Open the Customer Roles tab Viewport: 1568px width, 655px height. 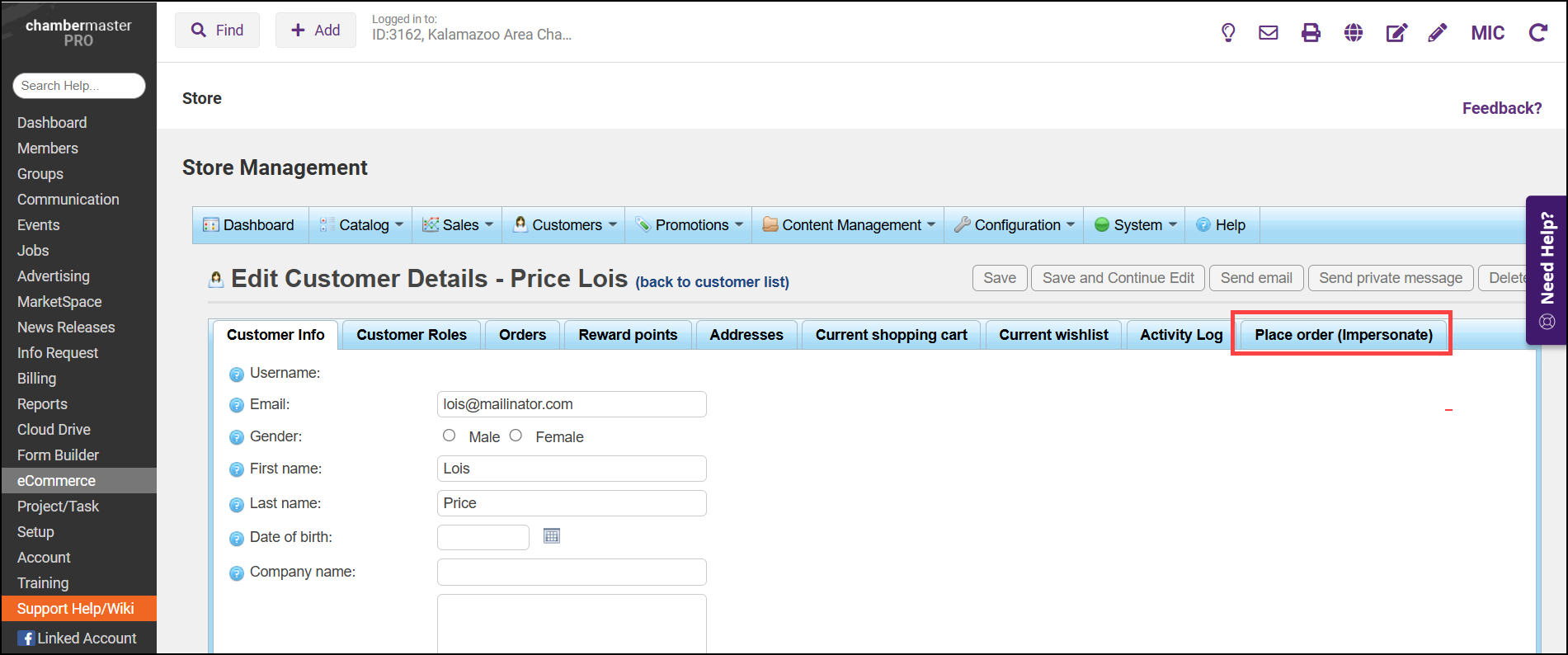pyautogui.click(x=411, y=335)
